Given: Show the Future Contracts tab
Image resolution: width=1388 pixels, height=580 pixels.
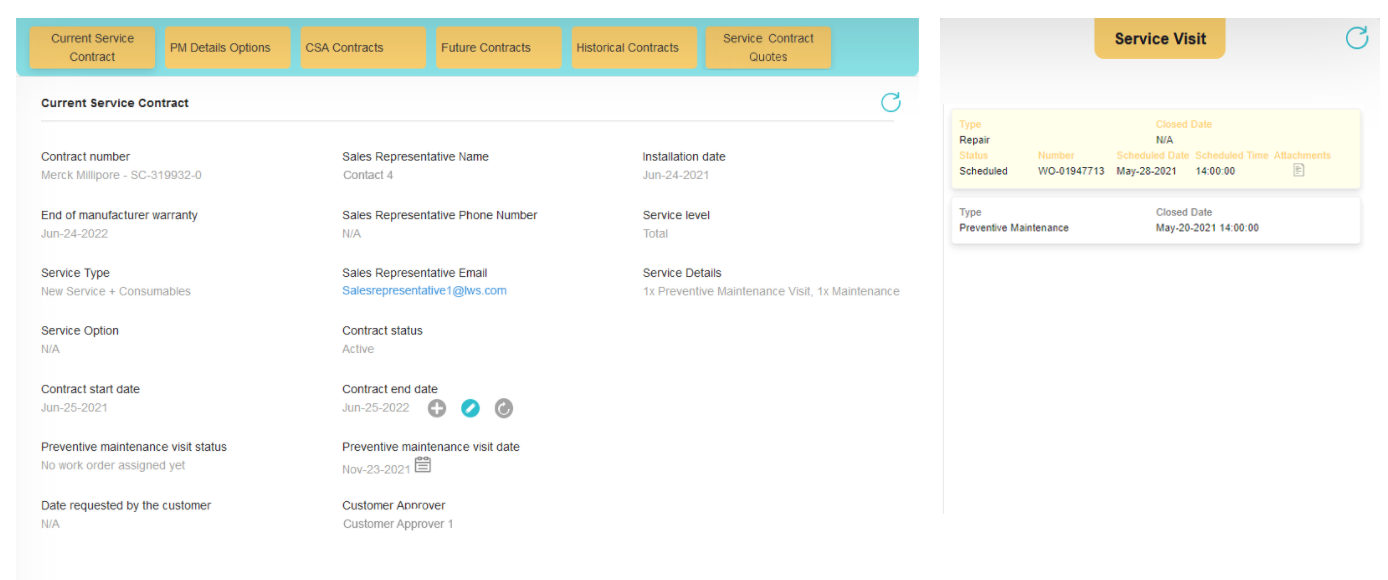Looking at the screenshot, I should 486,47.
